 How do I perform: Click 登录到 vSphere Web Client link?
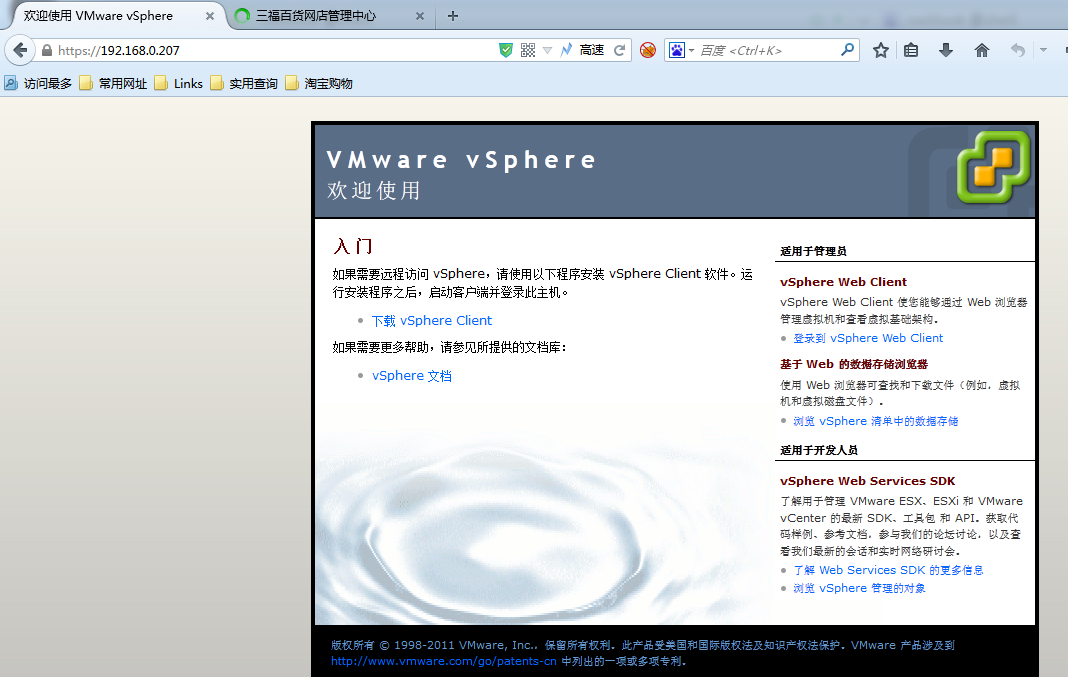coord(868,338)
